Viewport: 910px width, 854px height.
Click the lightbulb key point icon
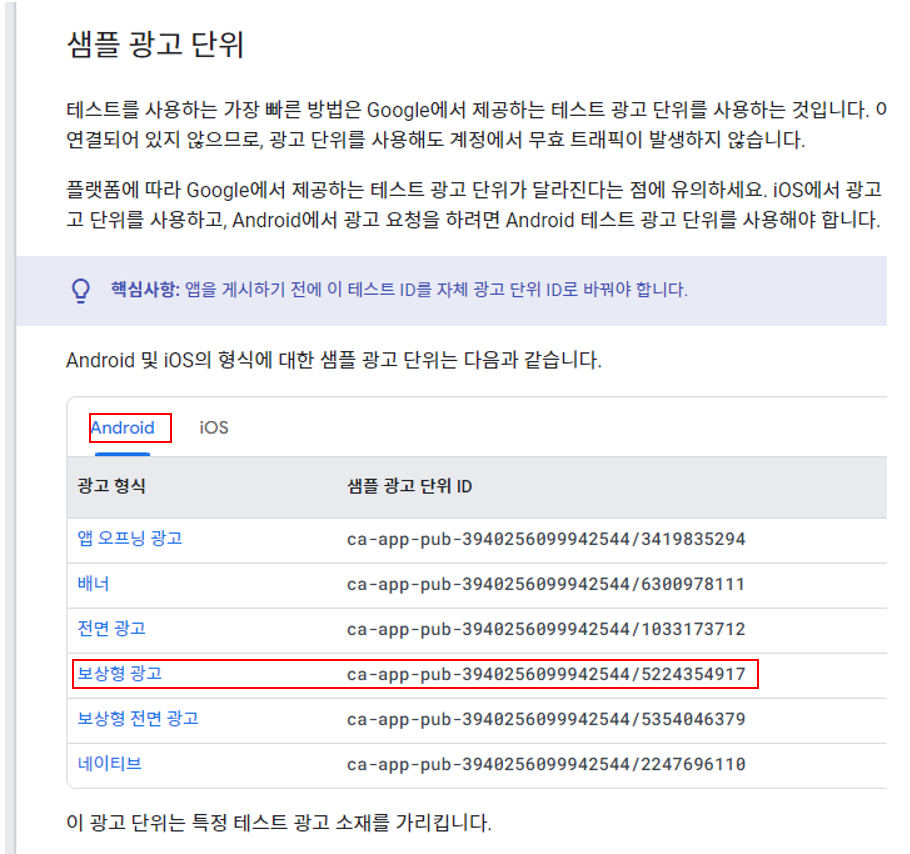81,291
